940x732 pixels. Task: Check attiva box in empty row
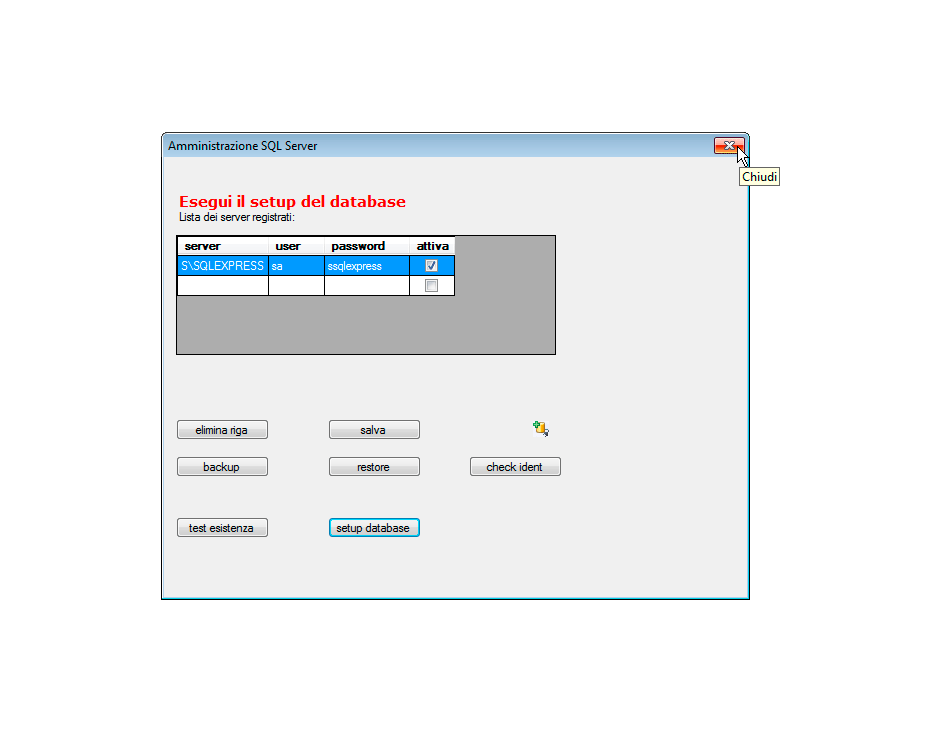click(x=431, y=285)
